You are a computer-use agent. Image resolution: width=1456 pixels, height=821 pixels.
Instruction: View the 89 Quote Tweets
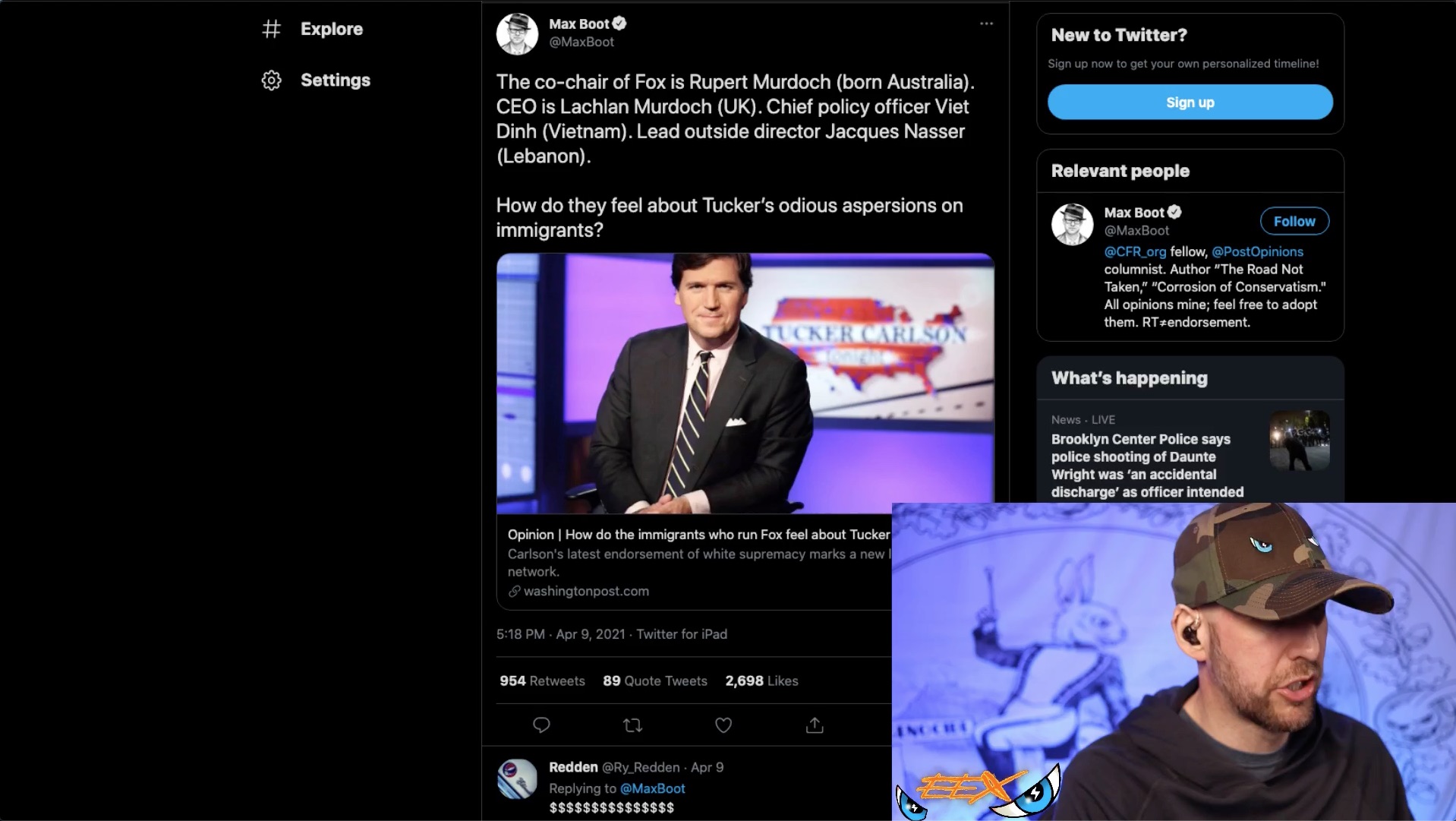pyautogui.click(x=654, y=680)
